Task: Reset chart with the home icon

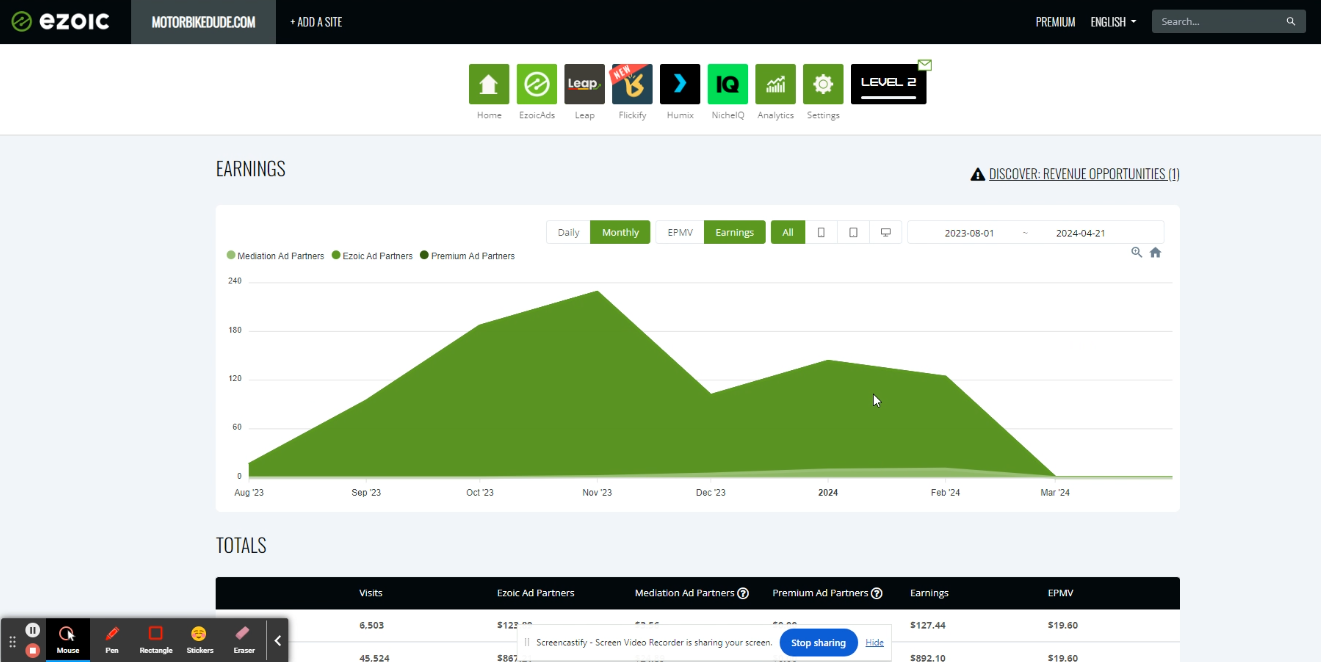Action: click(1155, 253)
